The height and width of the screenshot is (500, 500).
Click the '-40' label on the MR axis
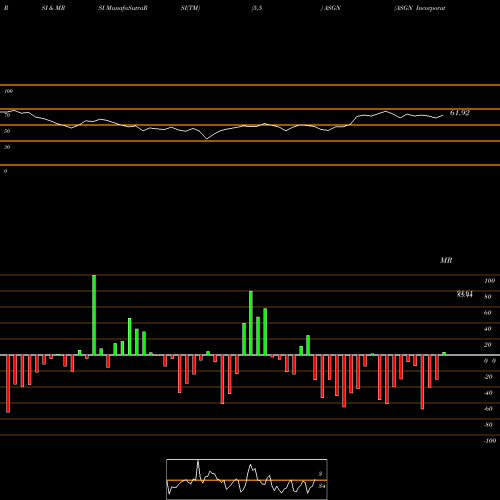coord(488,393)
